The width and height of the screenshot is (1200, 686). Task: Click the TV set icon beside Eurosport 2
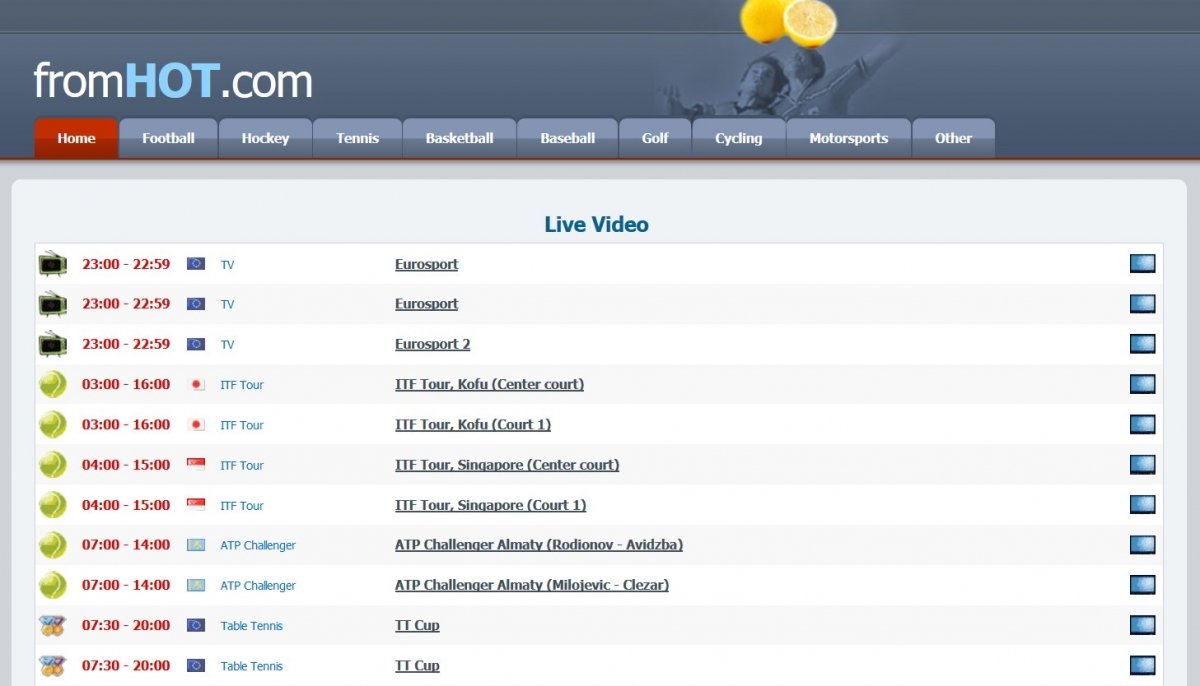click(x=52, y=344)
